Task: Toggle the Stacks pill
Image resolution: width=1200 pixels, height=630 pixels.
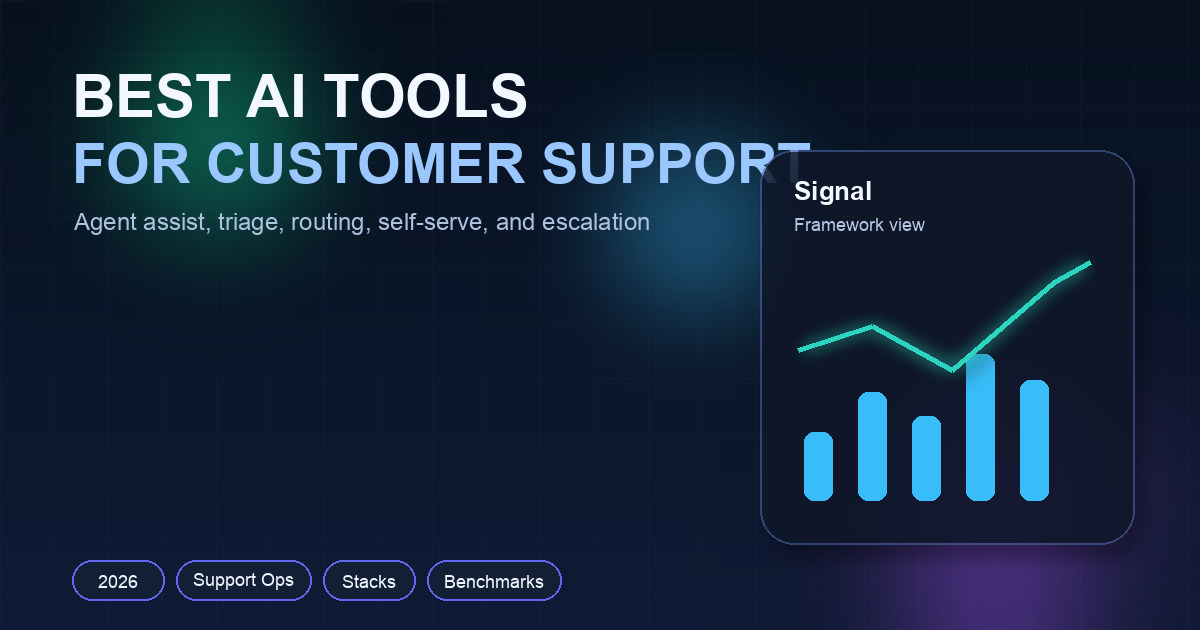Action: pyautogui.click(x=369, y=580)
